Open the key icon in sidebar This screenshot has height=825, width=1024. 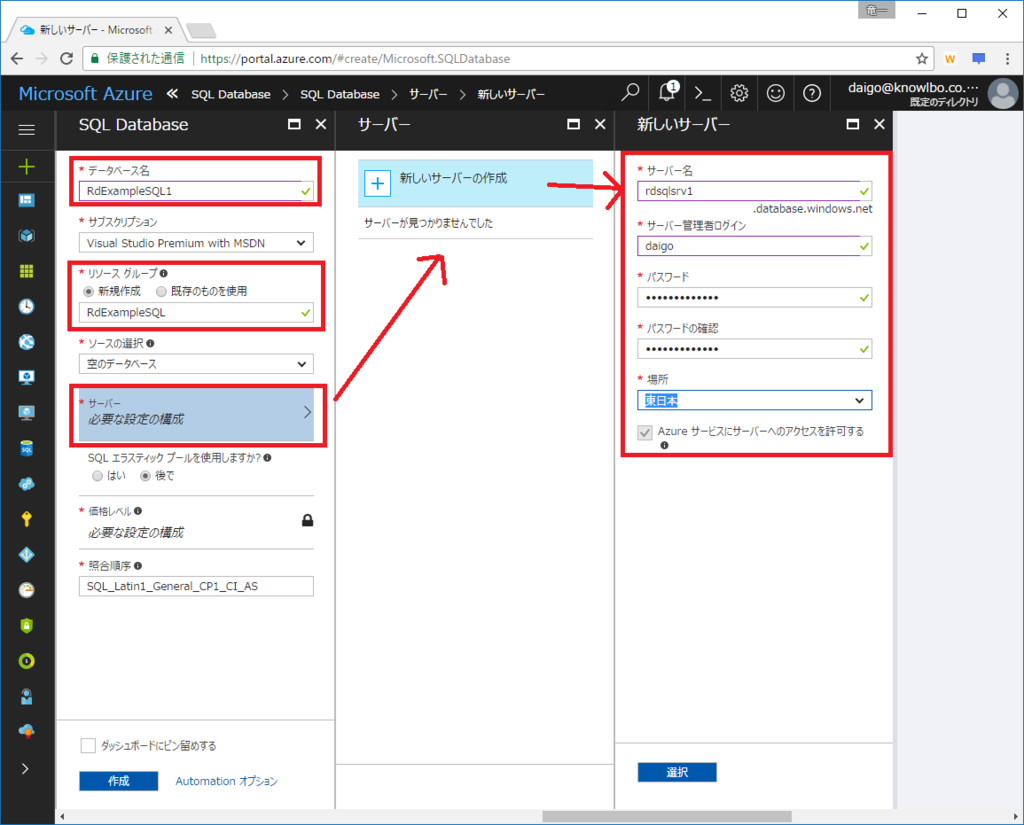click(x=27, y=519)
